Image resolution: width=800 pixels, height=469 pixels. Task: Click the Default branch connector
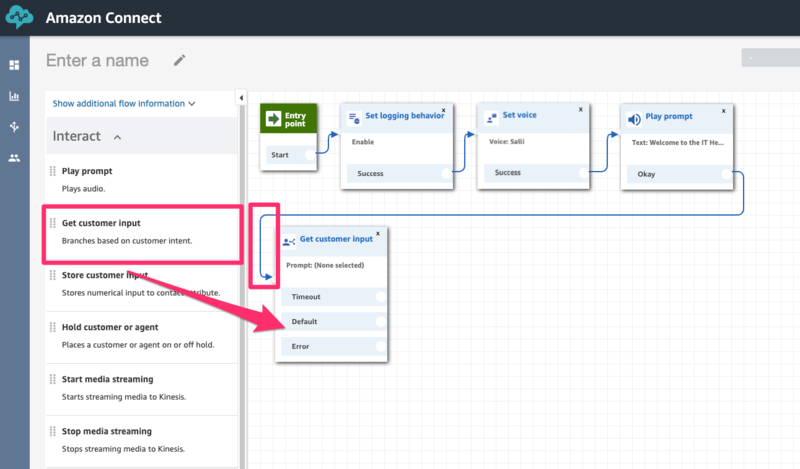click(x=381, y=322)
